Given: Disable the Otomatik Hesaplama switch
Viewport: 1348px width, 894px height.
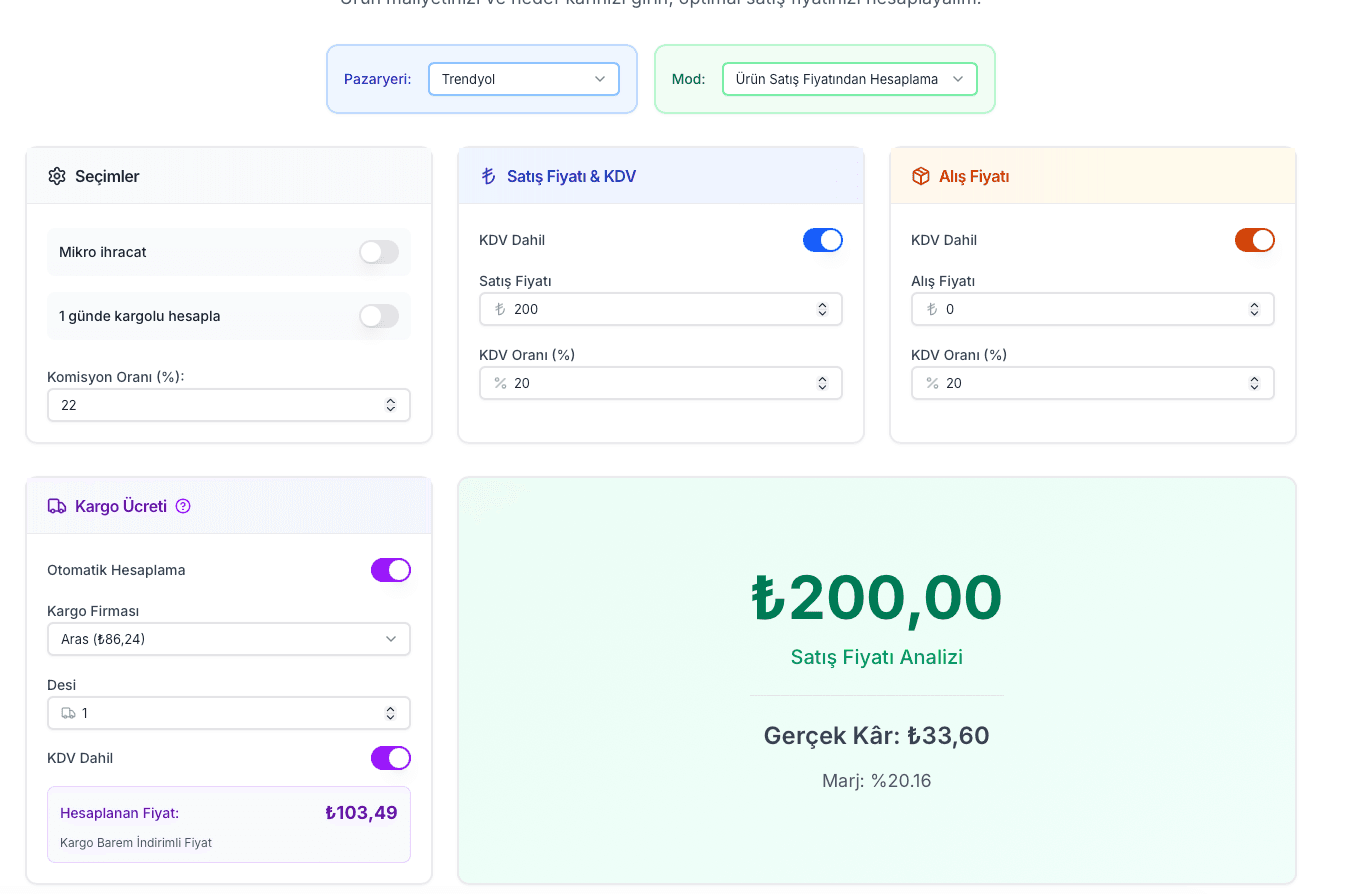Looking at the screenshot, I should (x=391, y=571).
